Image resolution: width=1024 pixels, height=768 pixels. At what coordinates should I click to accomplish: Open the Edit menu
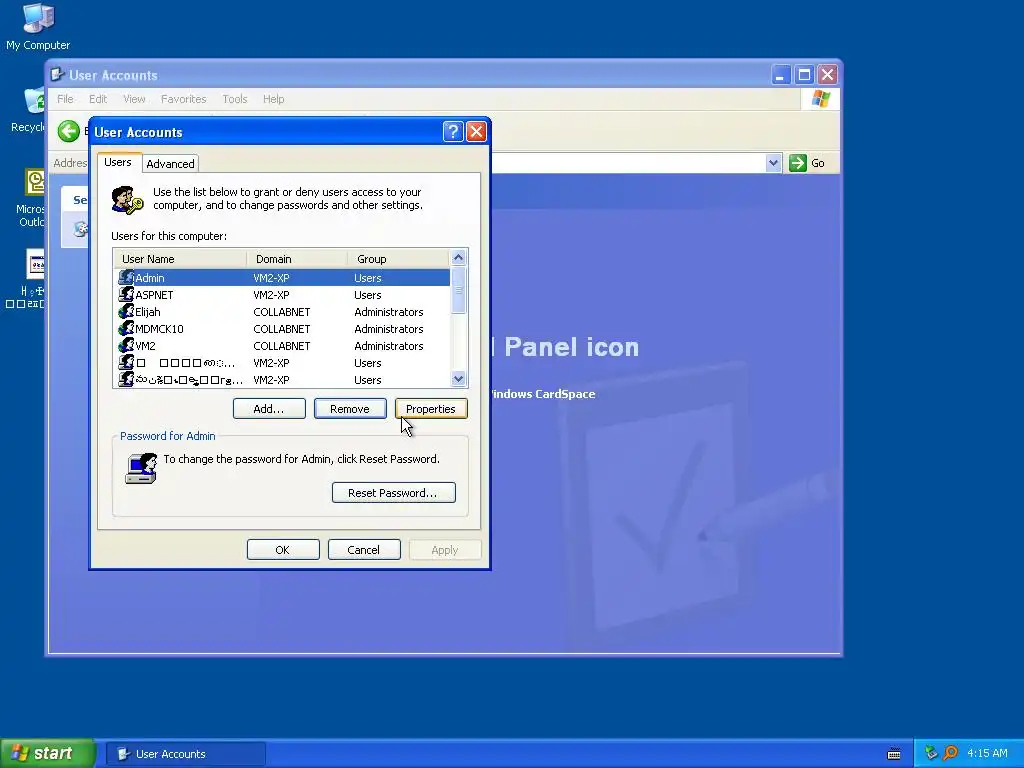[x=98, y=99]
